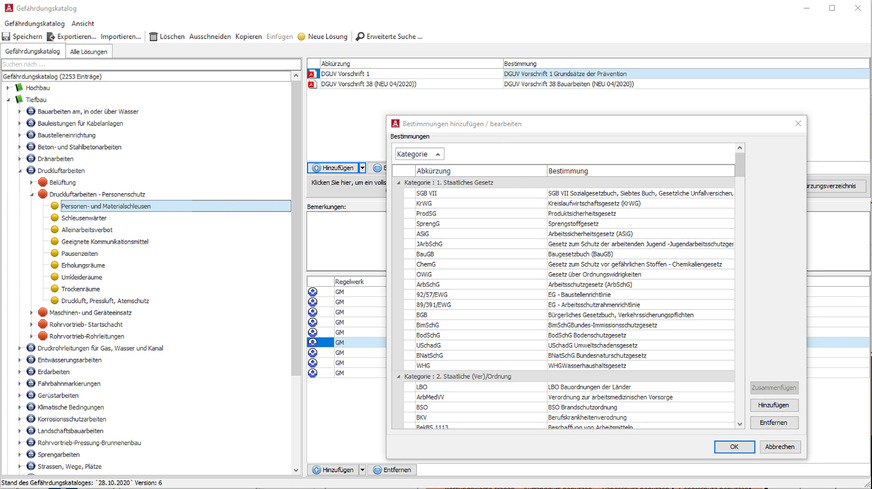Click the yellow Neue Lösung icon

[301, 36]
